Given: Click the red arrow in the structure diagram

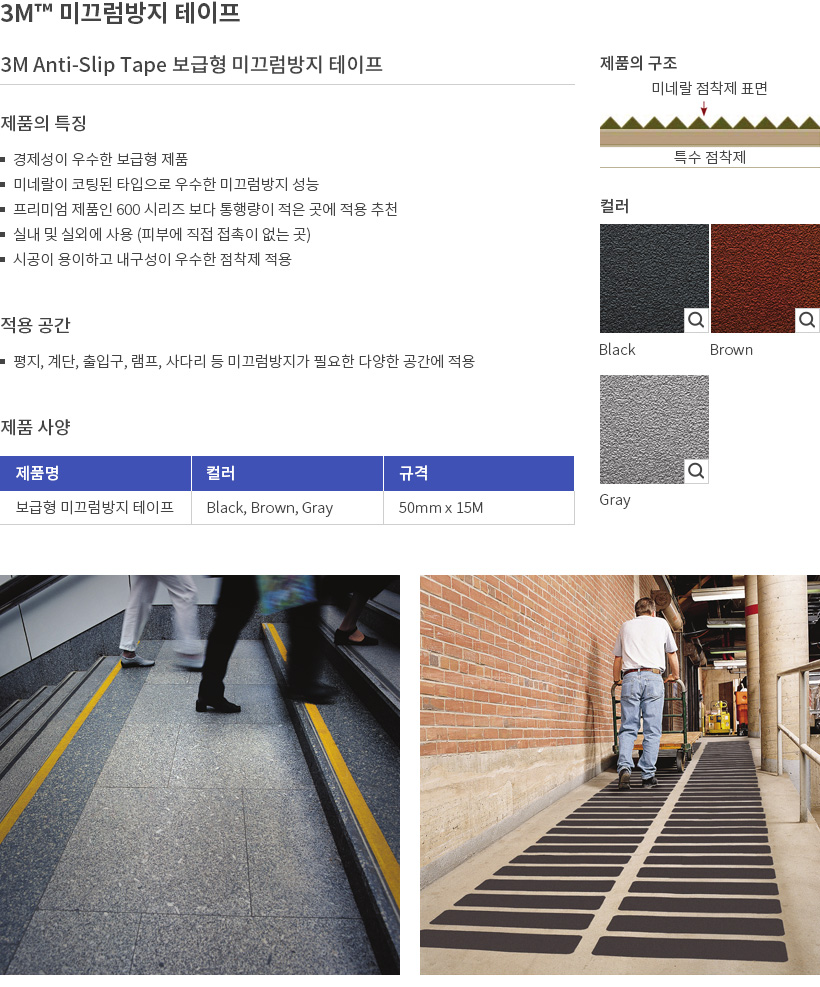Looking at the screenshot, I should click(704, 108).
